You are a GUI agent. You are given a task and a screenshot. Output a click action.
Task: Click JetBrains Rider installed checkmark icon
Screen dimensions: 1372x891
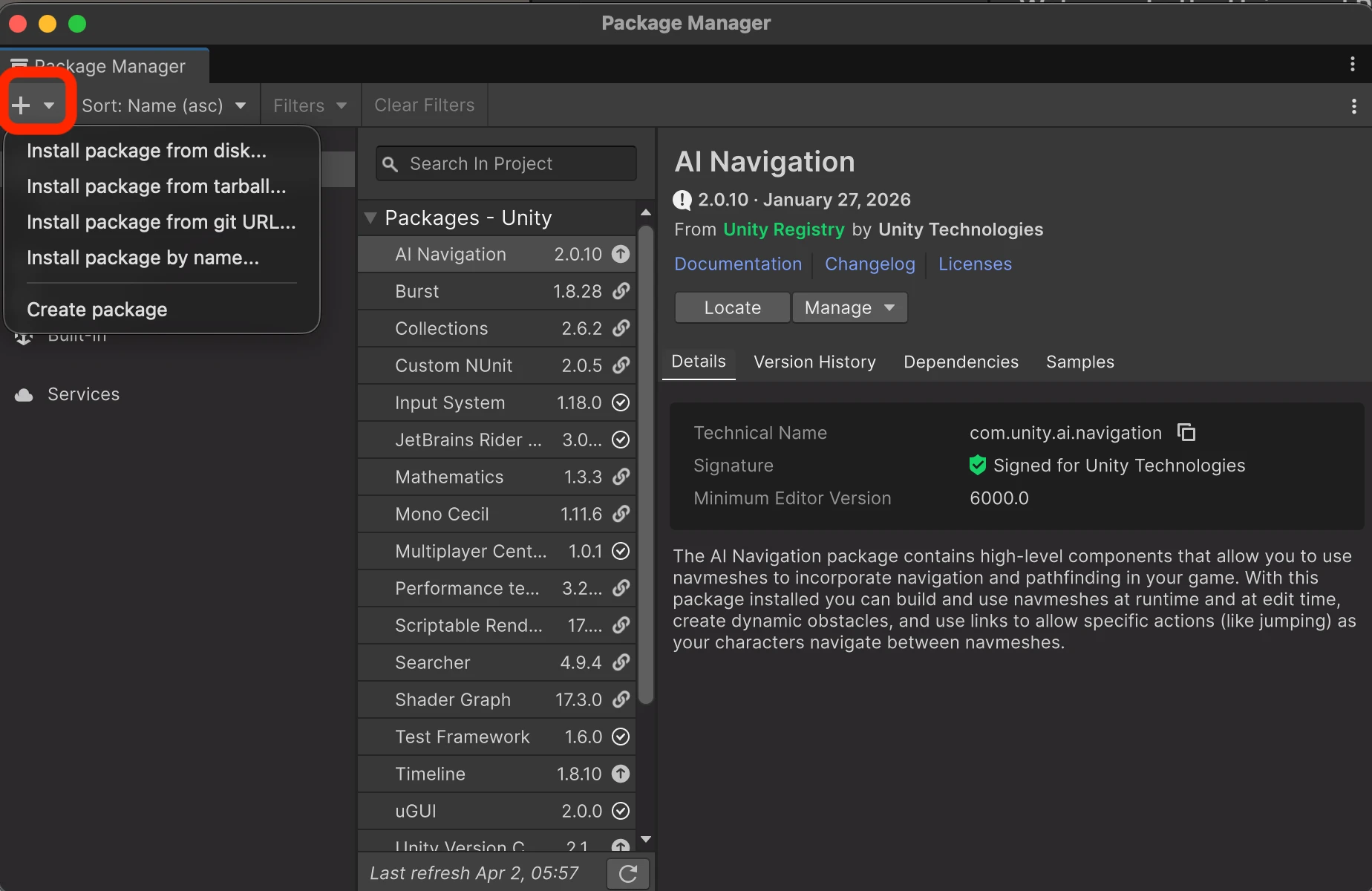tap(621, 440)
